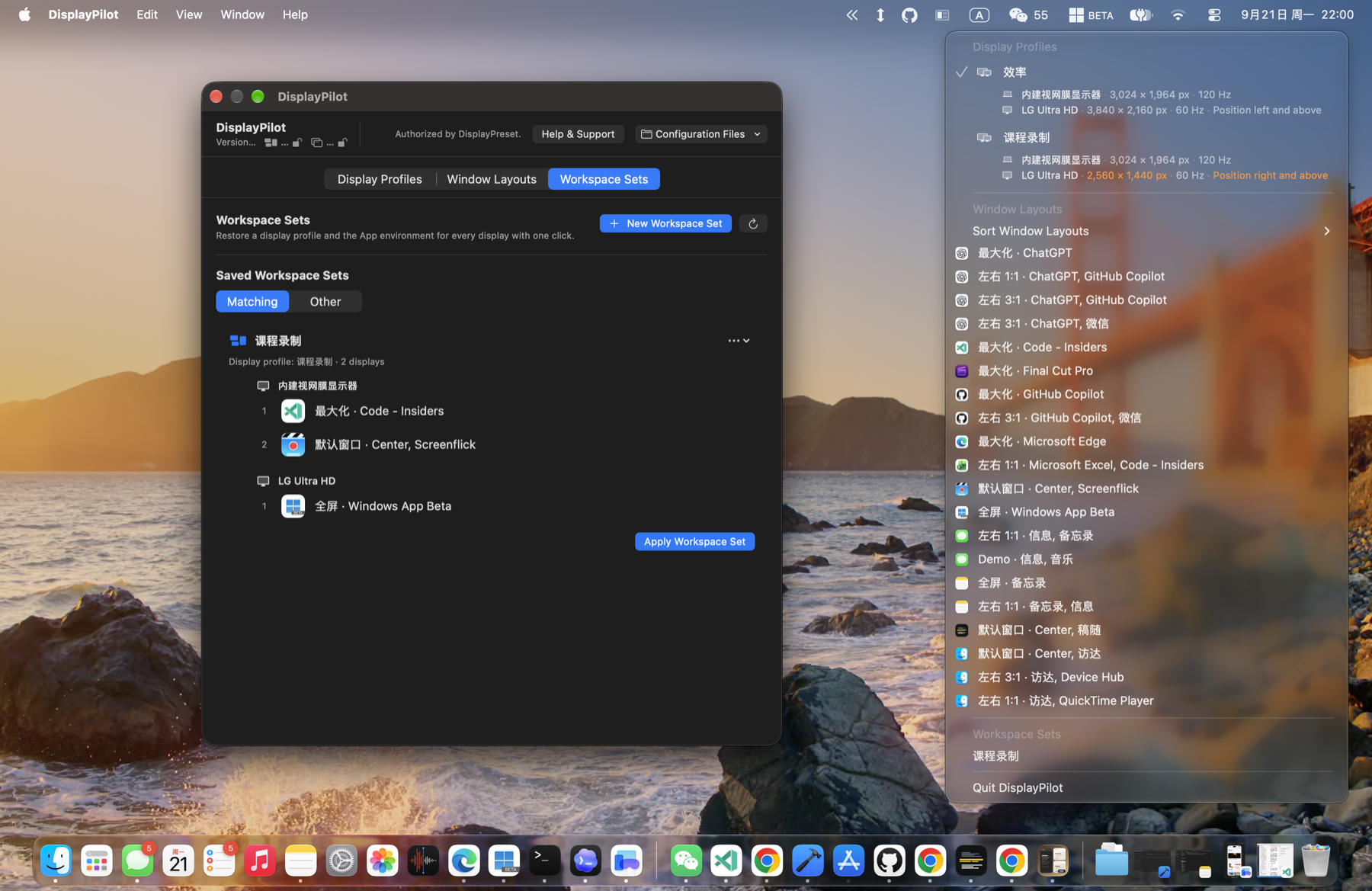Launch Terminal from the Dock
1372x891 pixels.
click(x=544, y=861)
